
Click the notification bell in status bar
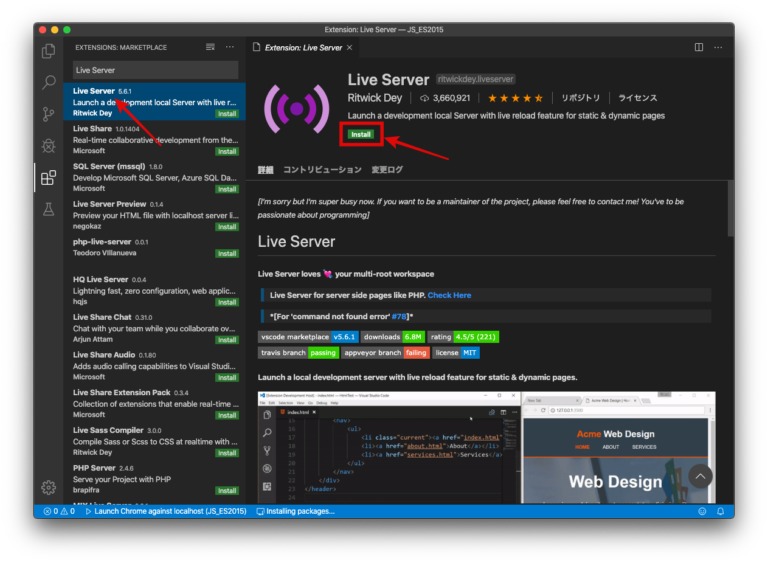(719, 511)
